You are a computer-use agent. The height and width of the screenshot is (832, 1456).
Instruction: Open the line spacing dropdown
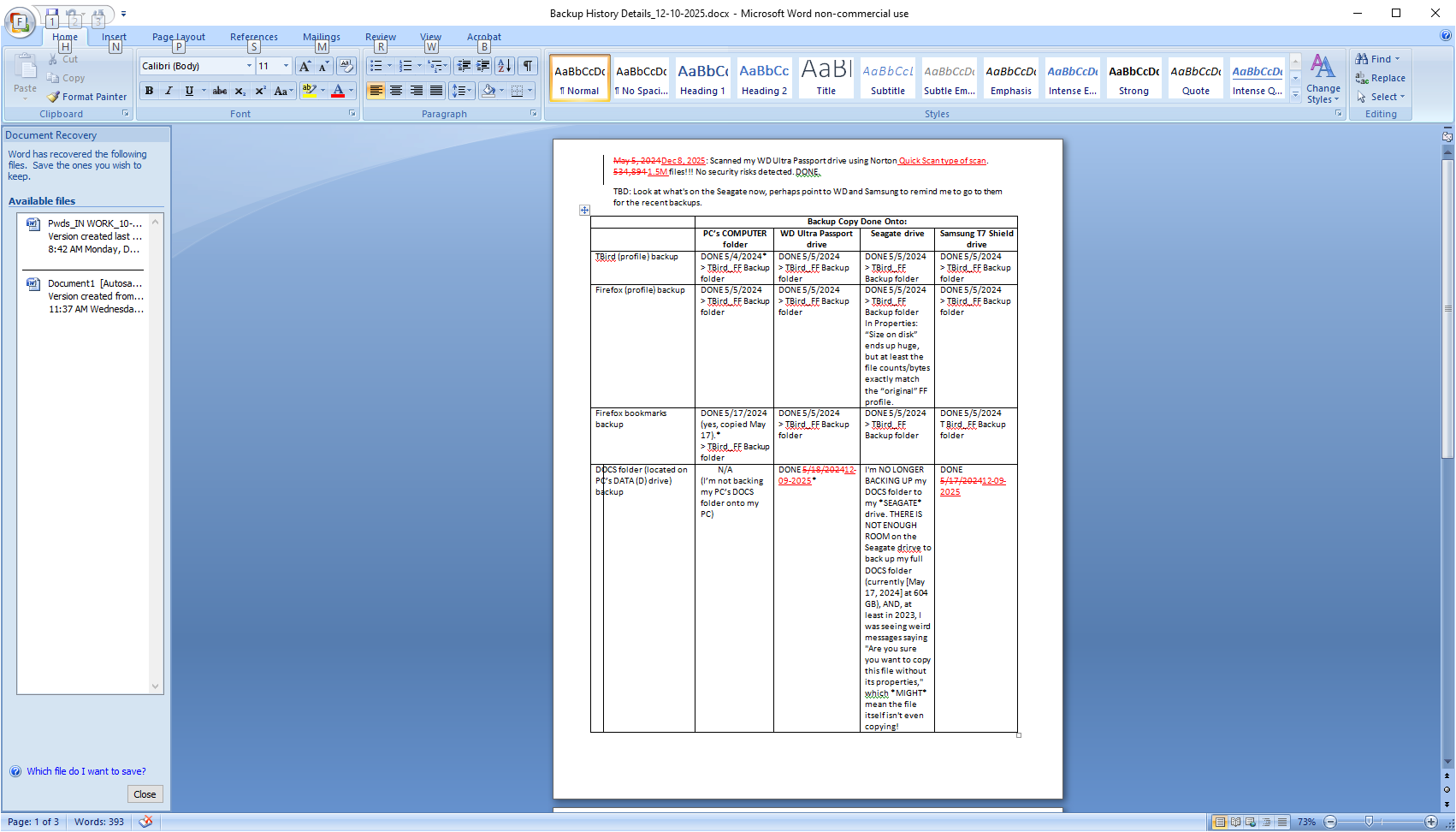[462, 91]
